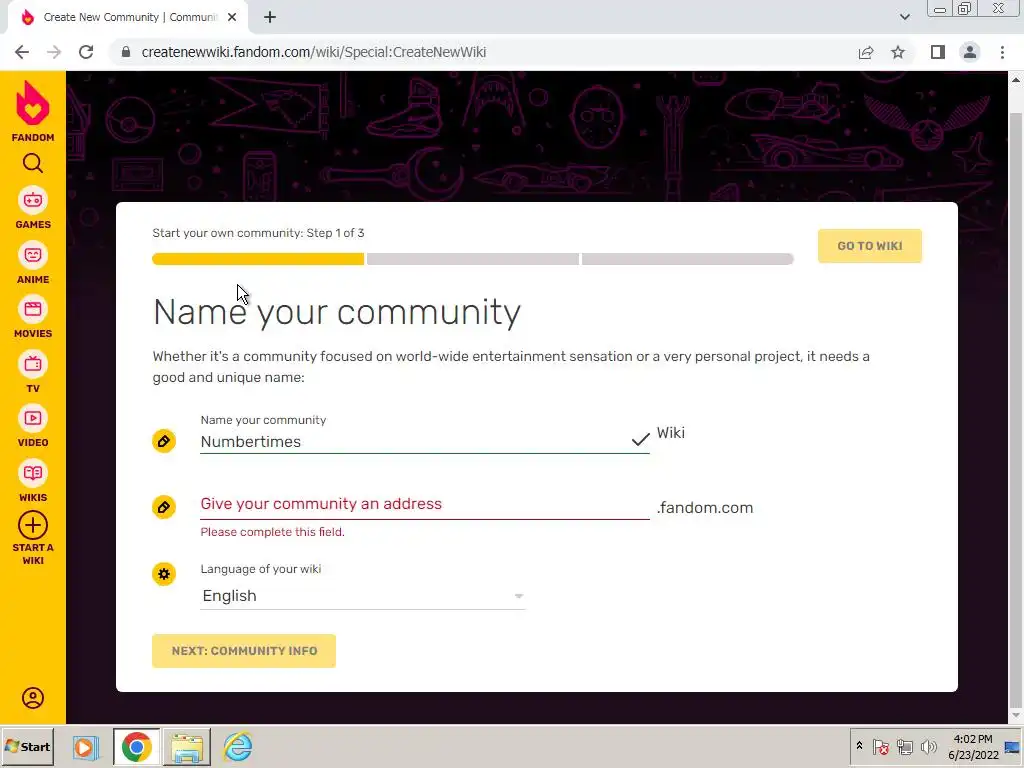This screenshot has height=768, width=1024.
Task: Open the Windows Start button
Action: [27, 747]
